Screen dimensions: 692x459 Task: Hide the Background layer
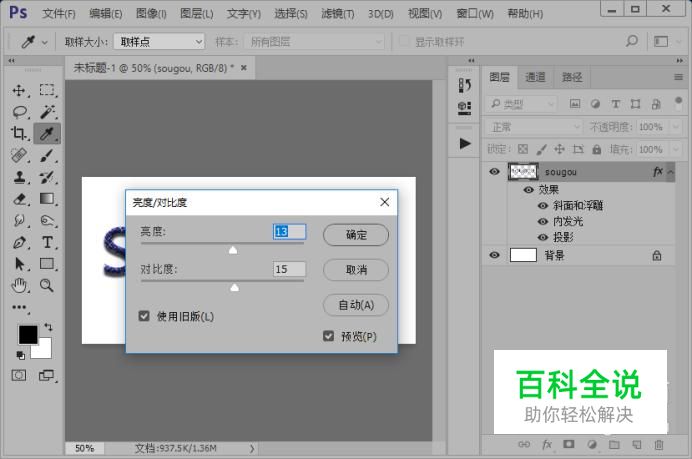tap(494, 255)
